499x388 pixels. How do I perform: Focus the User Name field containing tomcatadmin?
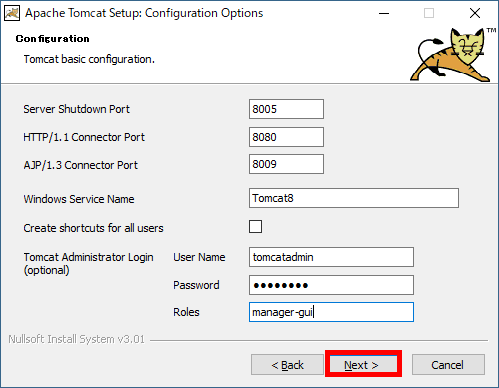point(331,257)
